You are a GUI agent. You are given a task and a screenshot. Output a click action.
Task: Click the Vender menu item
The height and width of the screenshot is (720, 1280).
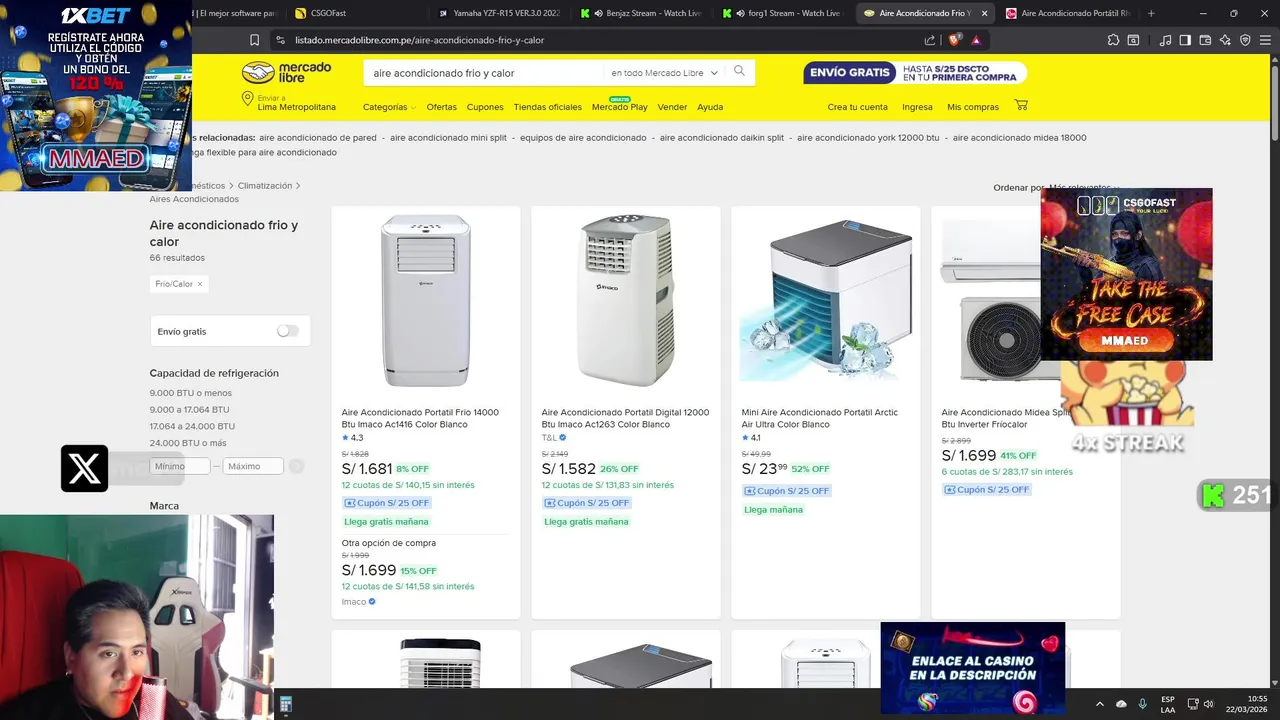click(x=672, y=107)
